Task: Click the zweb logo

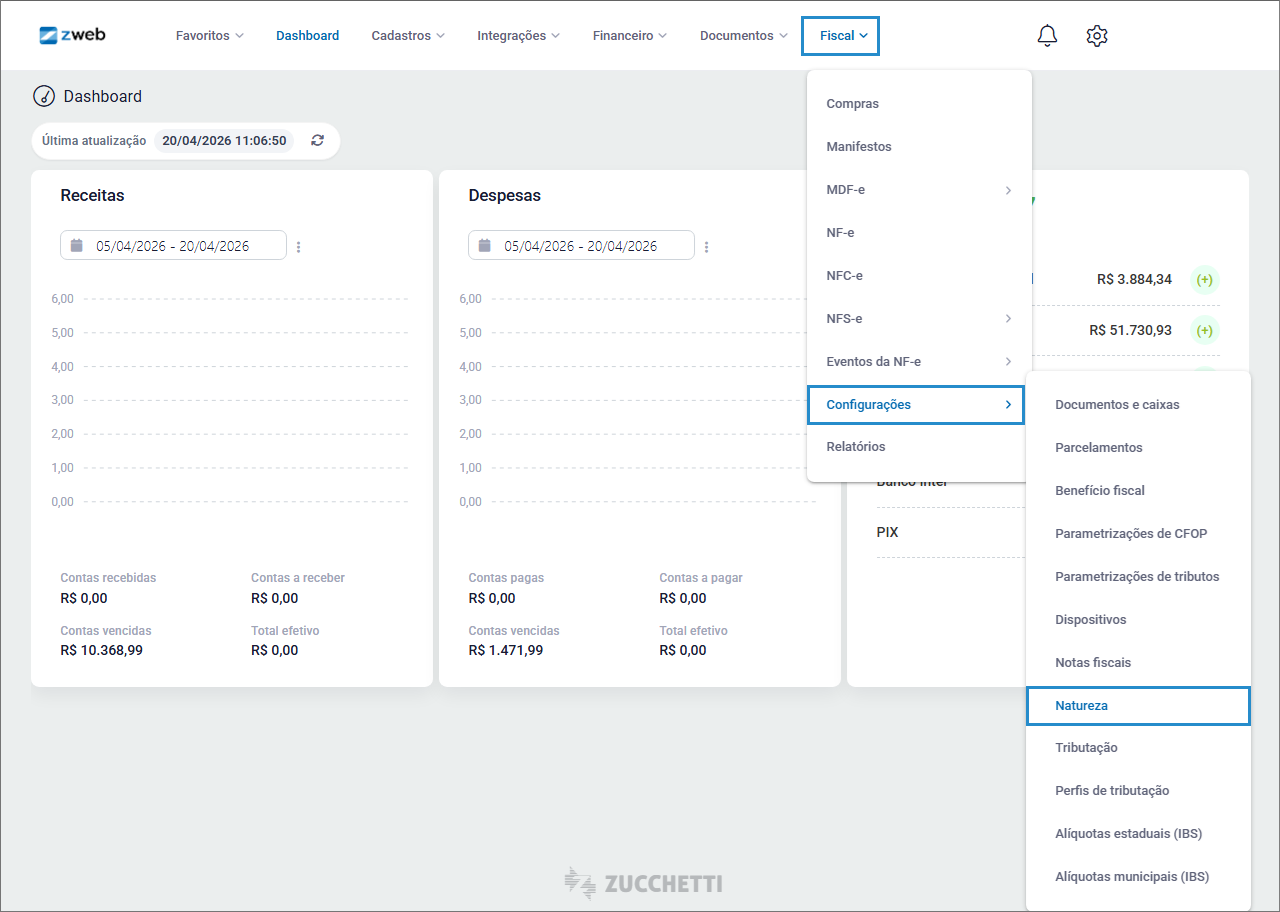Action: coord(72,35)
